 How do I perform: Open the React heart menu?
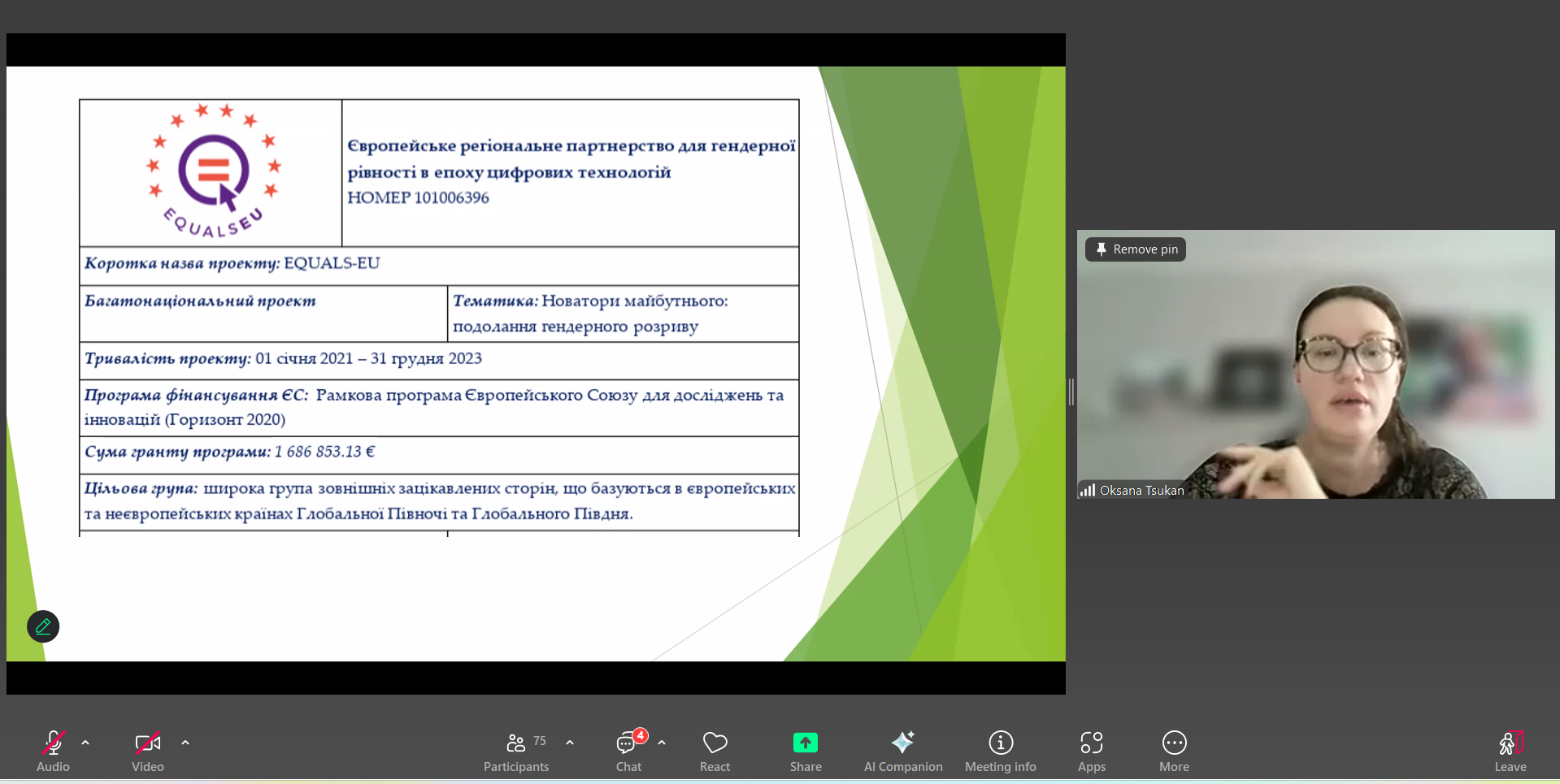715,751
